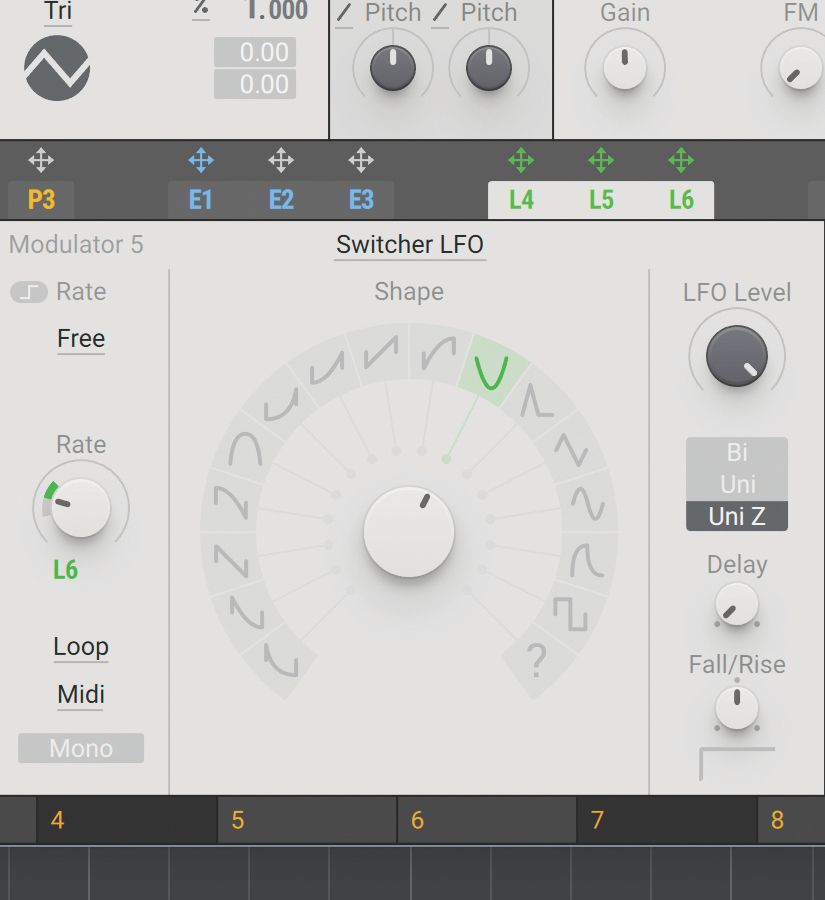Click the triangle waveform oscillator icon
This screenshot has width=825, height=900.
click(x=57, y=67)
